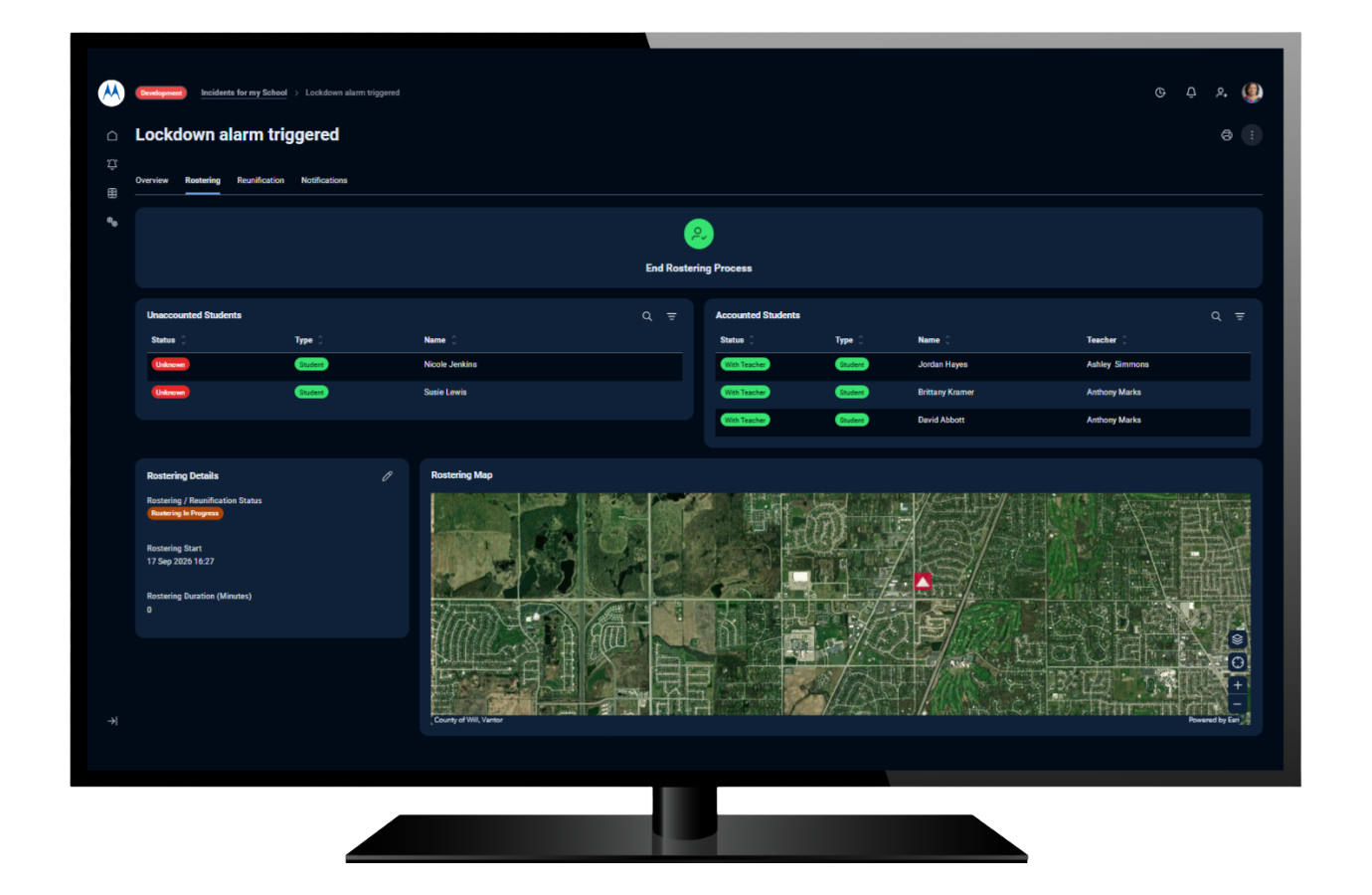The image size is (1372, 895).
Task: Click Rostering In Progress status badge
Action: click(x=185, y=514)
